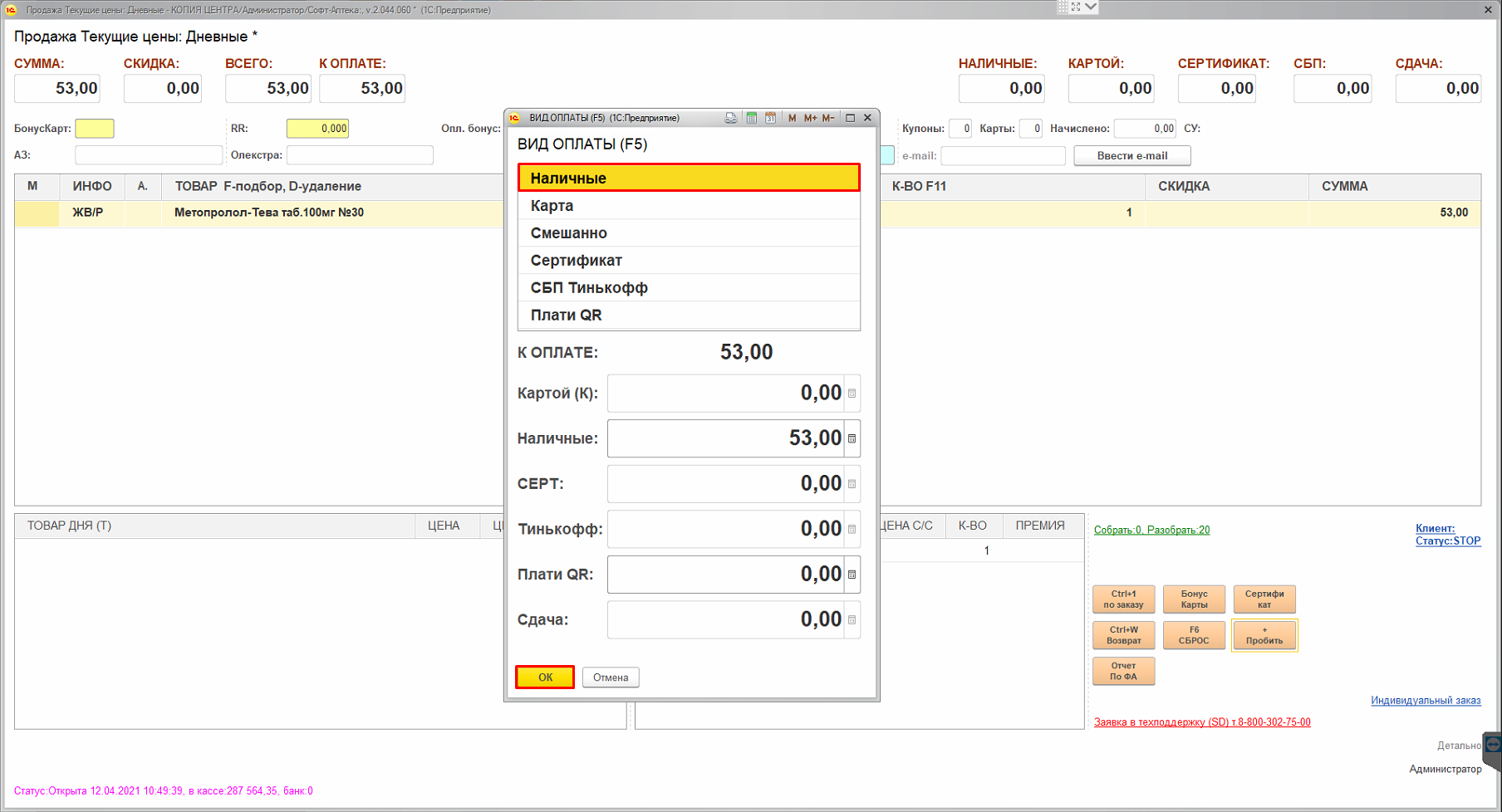Click the yellow БонусКарт field
This screenshot has width=1502, height=812.
pyautogui.click(x=95, y=129)
